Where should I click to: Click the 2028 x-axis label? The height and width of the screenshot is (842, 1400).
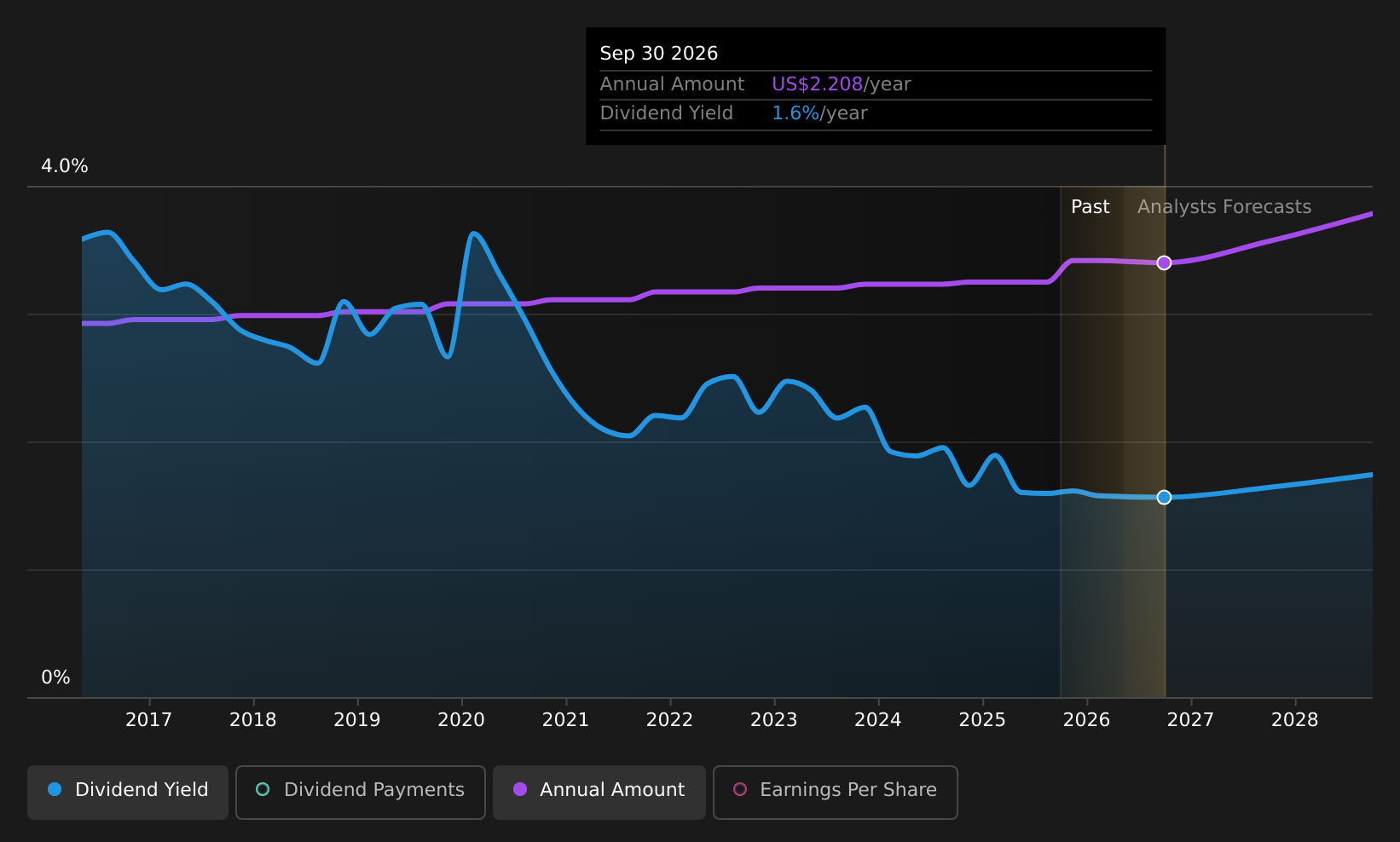[1294, 720]
